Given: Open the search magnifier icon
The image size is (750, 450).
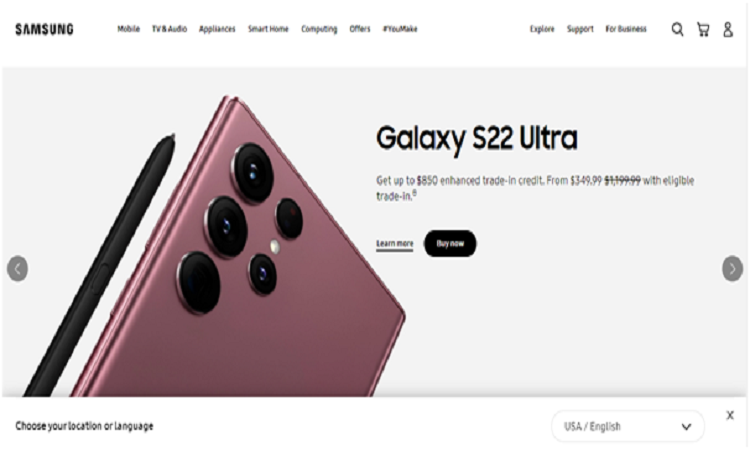Looking at the screenshot, I should pos(677,29).
